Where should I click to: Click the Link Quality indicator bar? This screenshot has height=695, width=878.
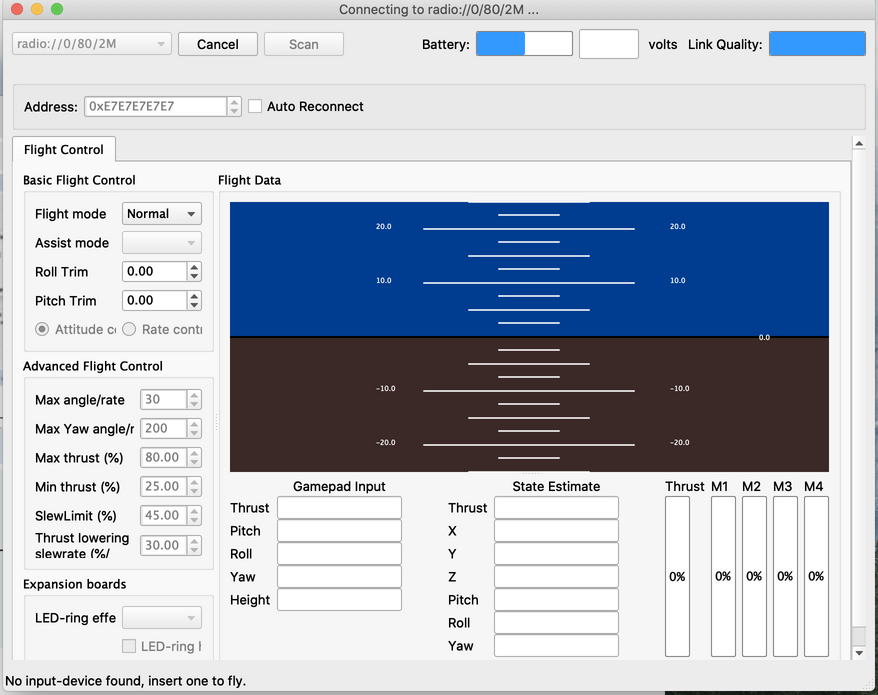[816, 44]
